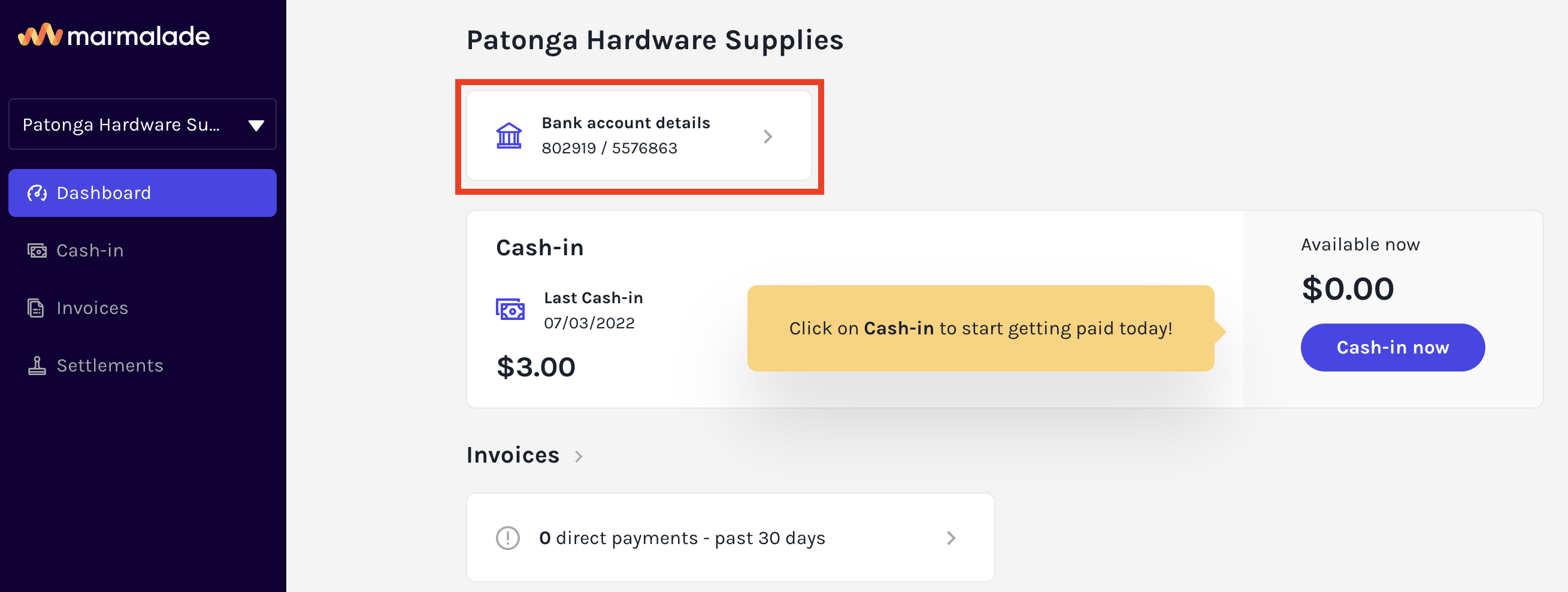Click the yellow Cash-in tooltip message
This screenshot has height=592, width=1568.
point(980,328)
